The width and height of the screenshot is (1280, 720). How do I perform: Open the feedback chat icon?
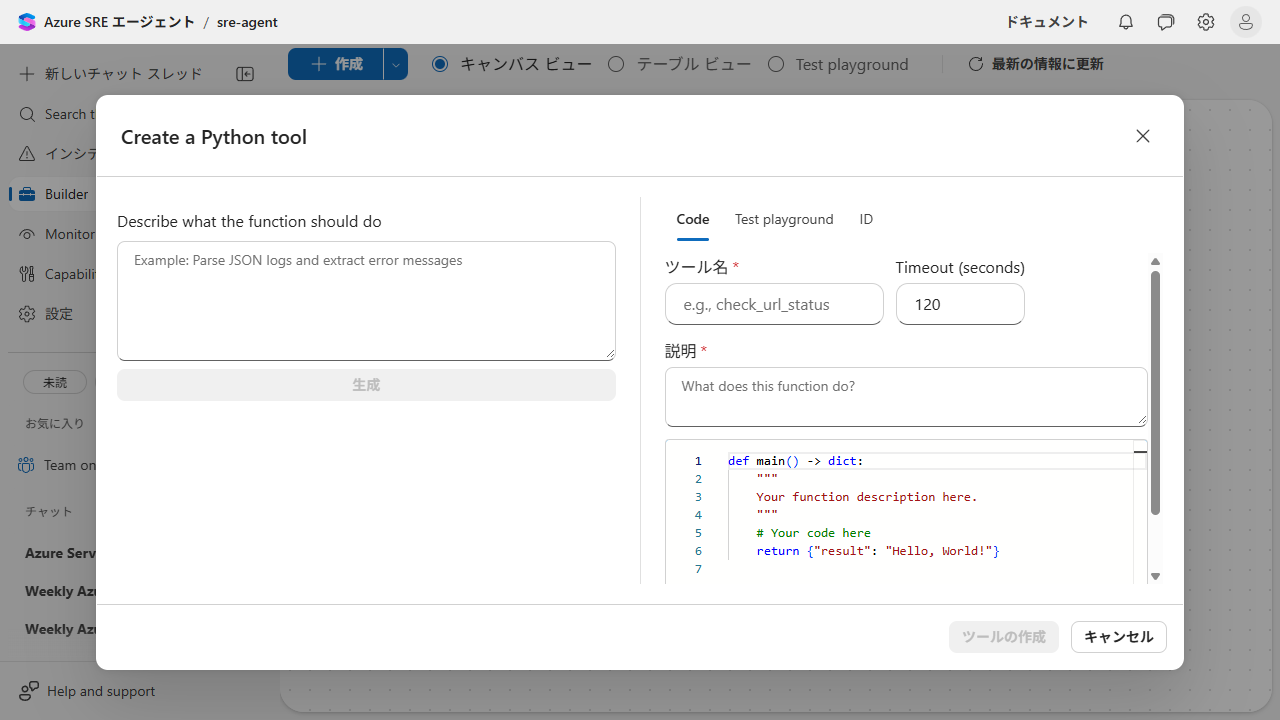1166,22
